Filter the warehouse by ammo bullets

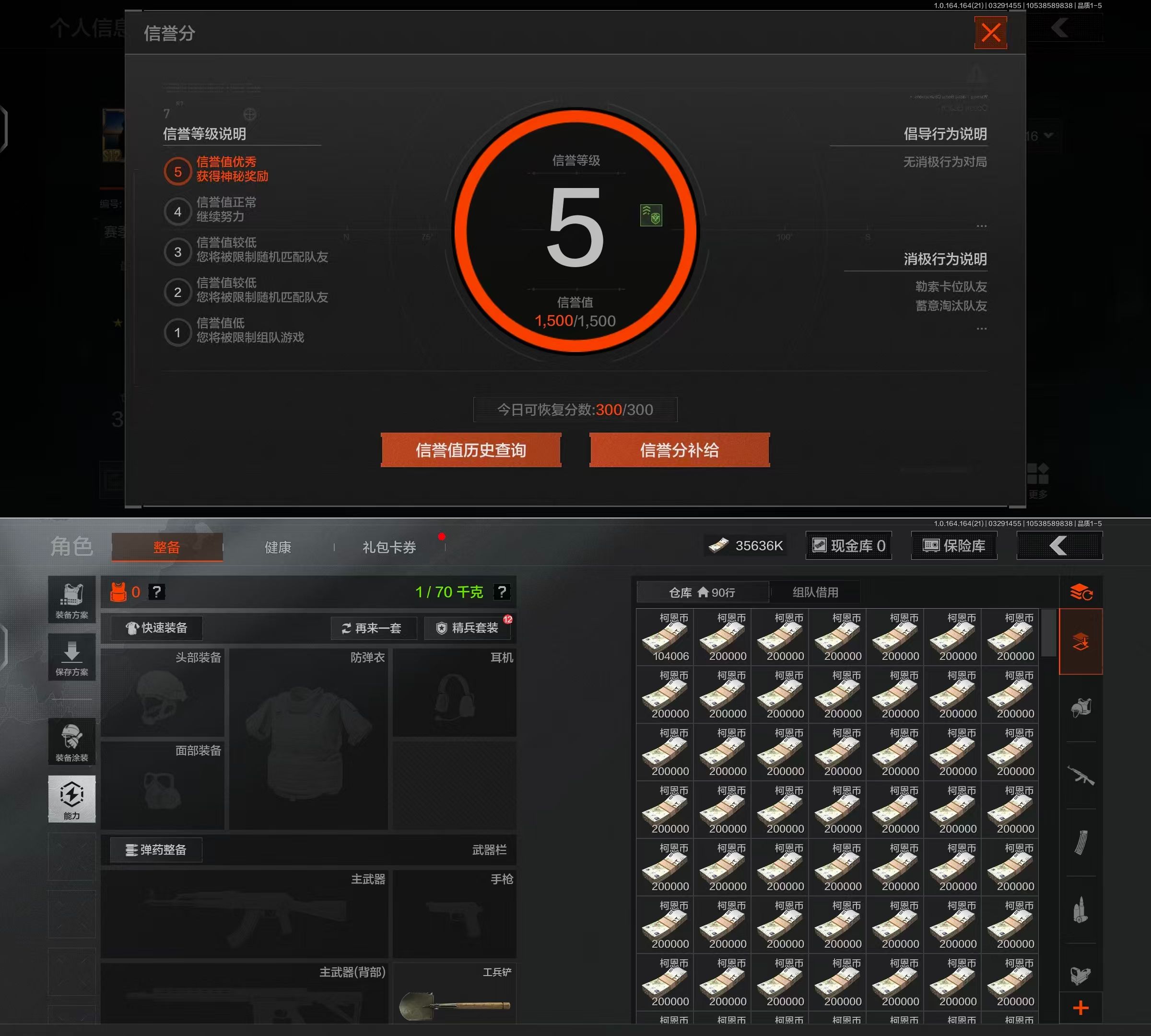pyautogui.click(x=1081, y=910)
